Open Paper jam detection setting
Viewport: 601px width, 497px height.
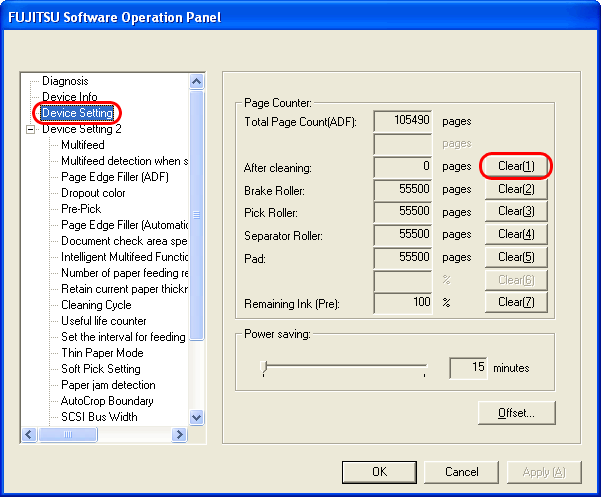[108, 385]
